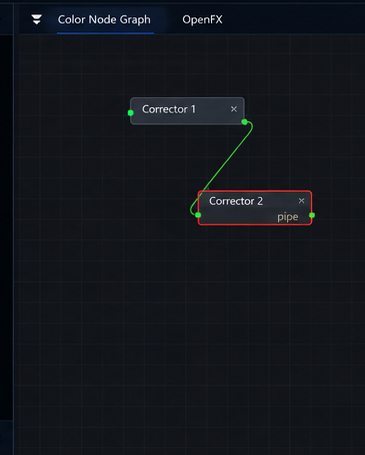Click the pipe label on Corrector 2
365x455 pixels.
tap(288, 217)
